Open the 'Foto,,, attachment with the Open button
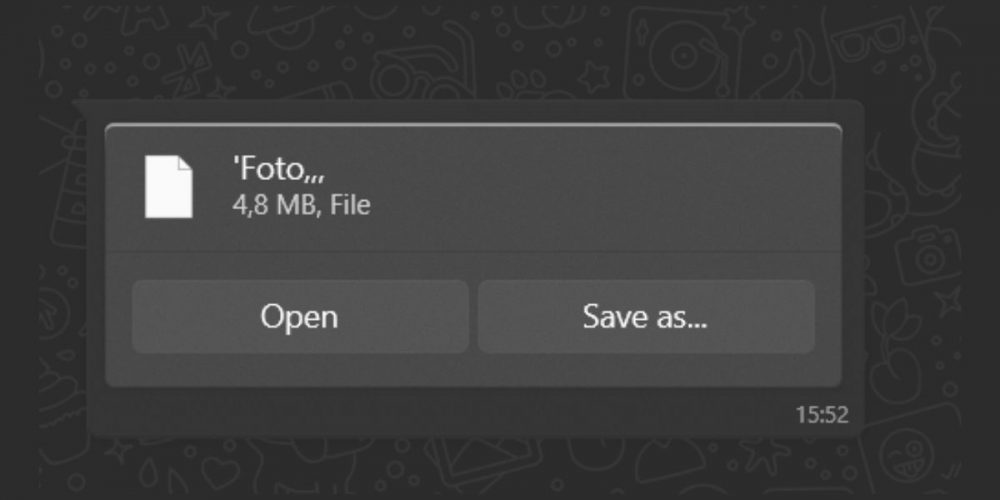Screen dimensions: 1000x500 [300, 316]
